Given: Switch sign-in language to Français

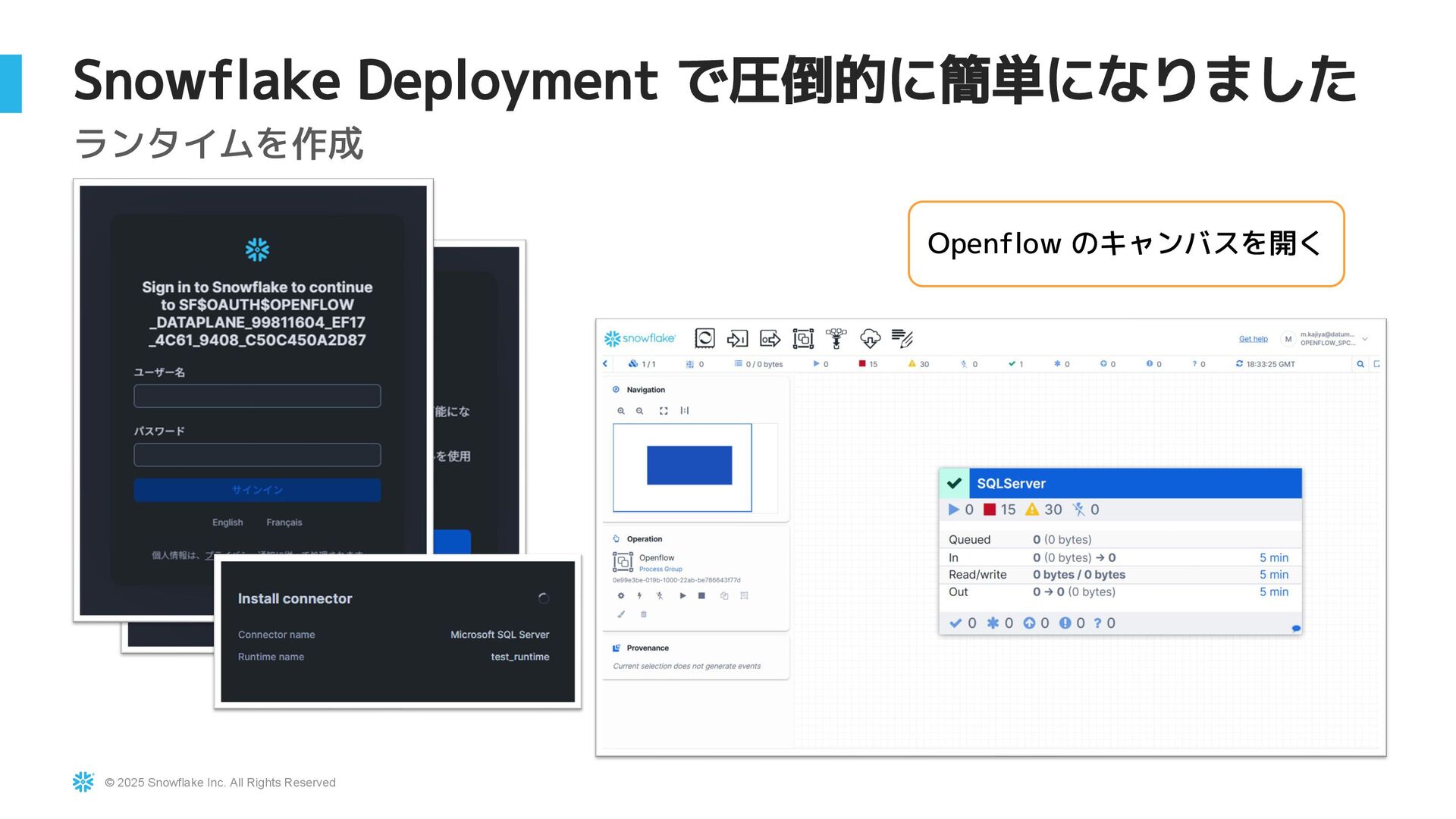Looking at the screenshot, I should coord(284,522).
